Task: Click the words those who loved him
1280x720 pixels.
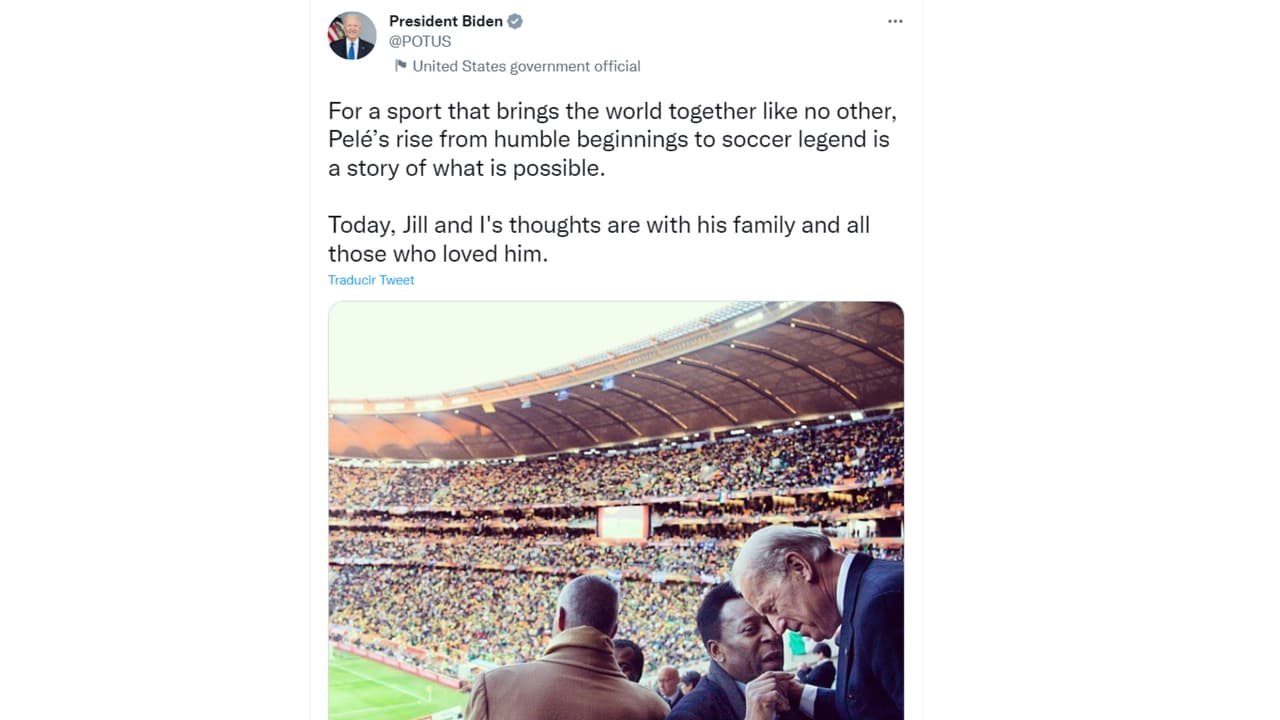Action: (438, 254)
